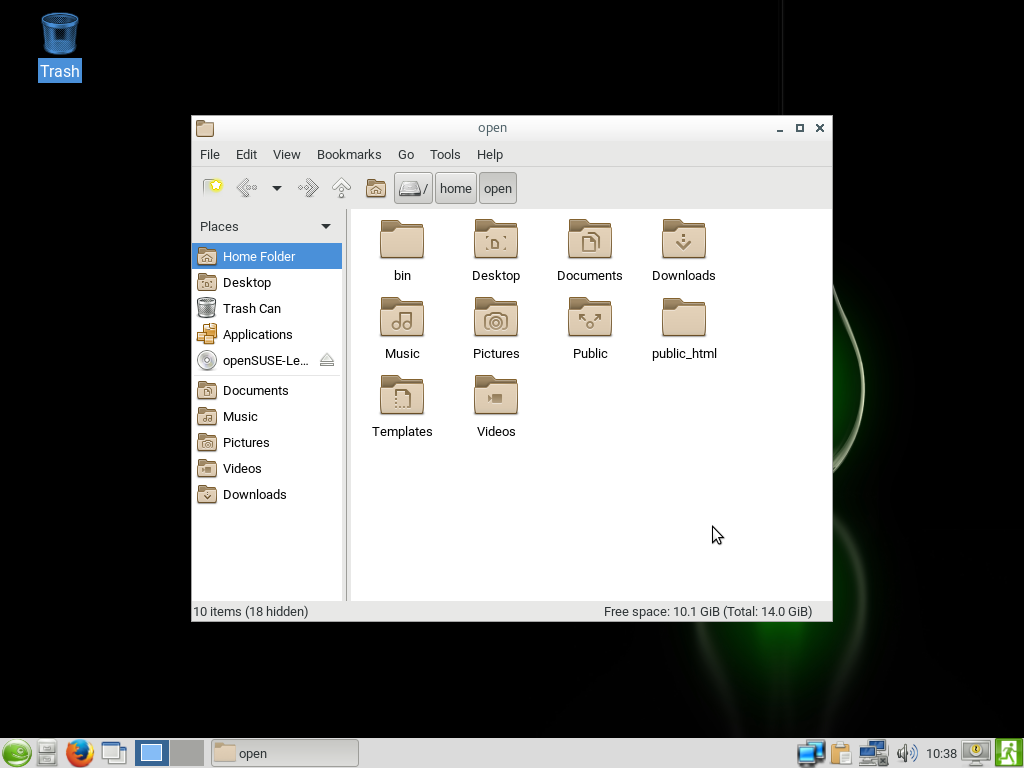Launch Firefox from the taskbar
The width and height of the screenshot is (1024, 768).
pos(79,753)
